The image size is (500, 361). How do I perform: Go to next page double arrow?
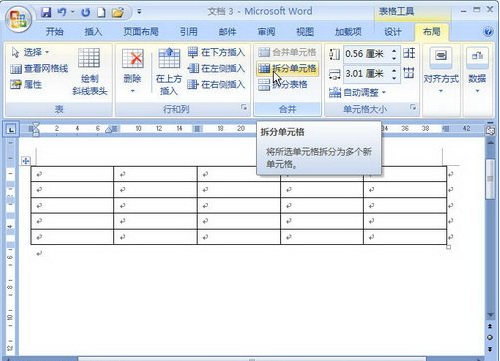[x=490, y=349]
